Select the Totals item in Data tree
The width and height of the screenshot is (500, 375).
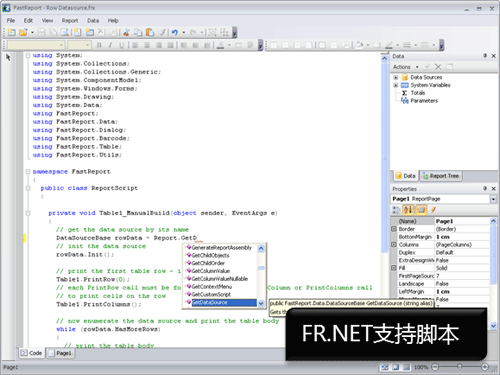click(418, 93)
